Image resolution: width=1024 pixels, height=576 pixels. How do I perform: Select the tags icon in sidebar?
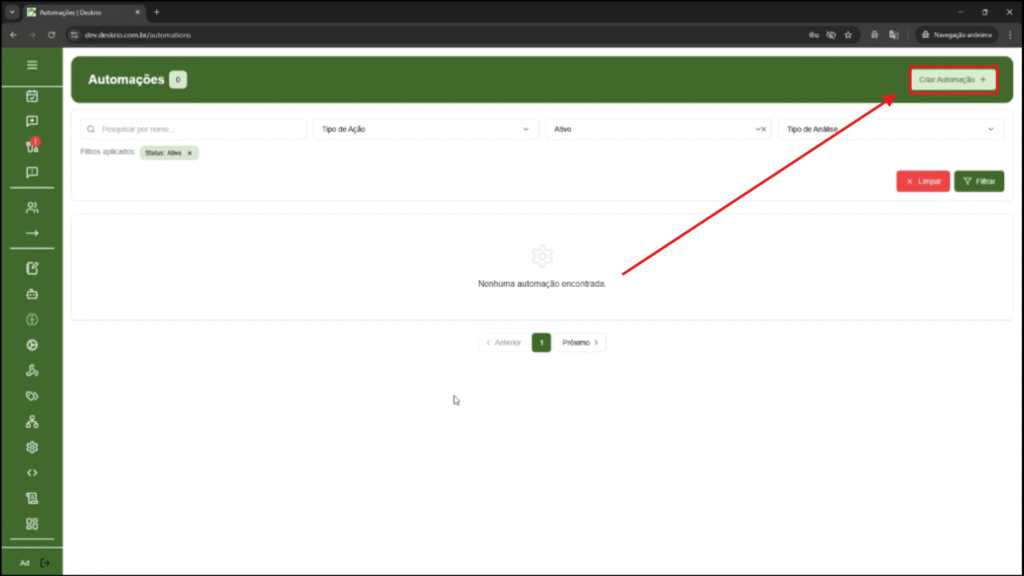[x=32, y=396]
